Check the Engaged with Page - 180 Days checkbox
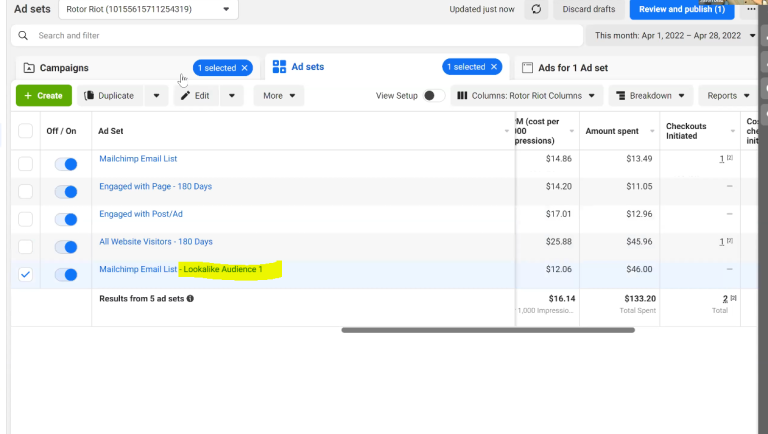This screenshot has width=768, height=434. tap(25, 192)
